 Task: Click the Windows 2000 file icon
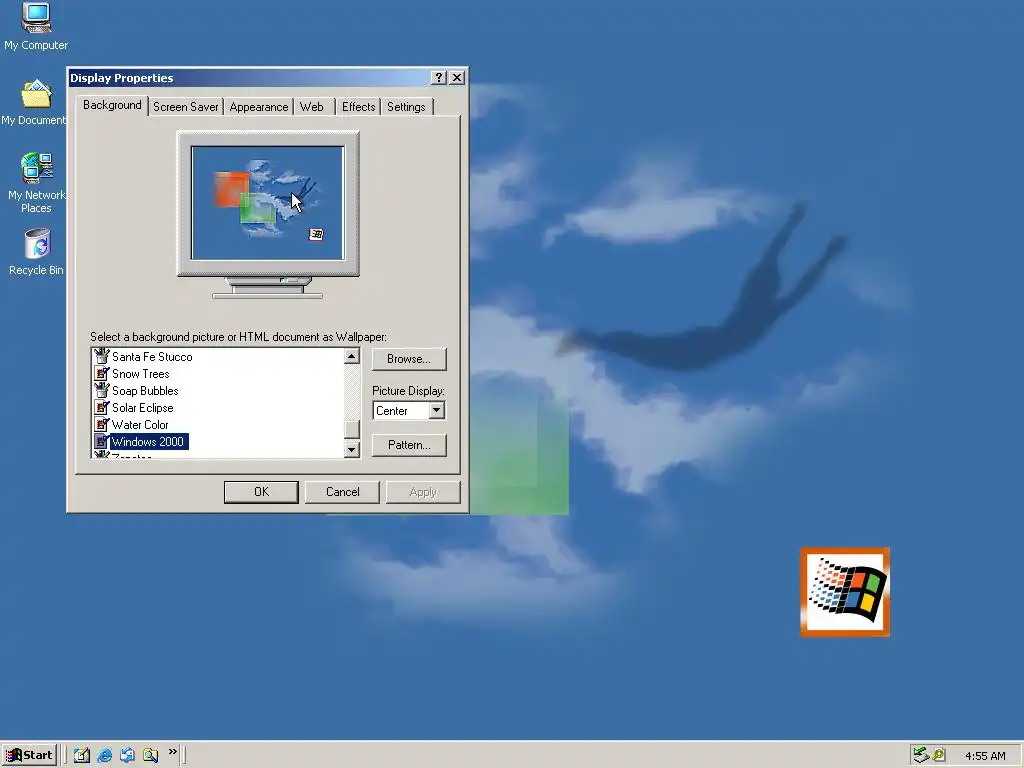(101, 441)
